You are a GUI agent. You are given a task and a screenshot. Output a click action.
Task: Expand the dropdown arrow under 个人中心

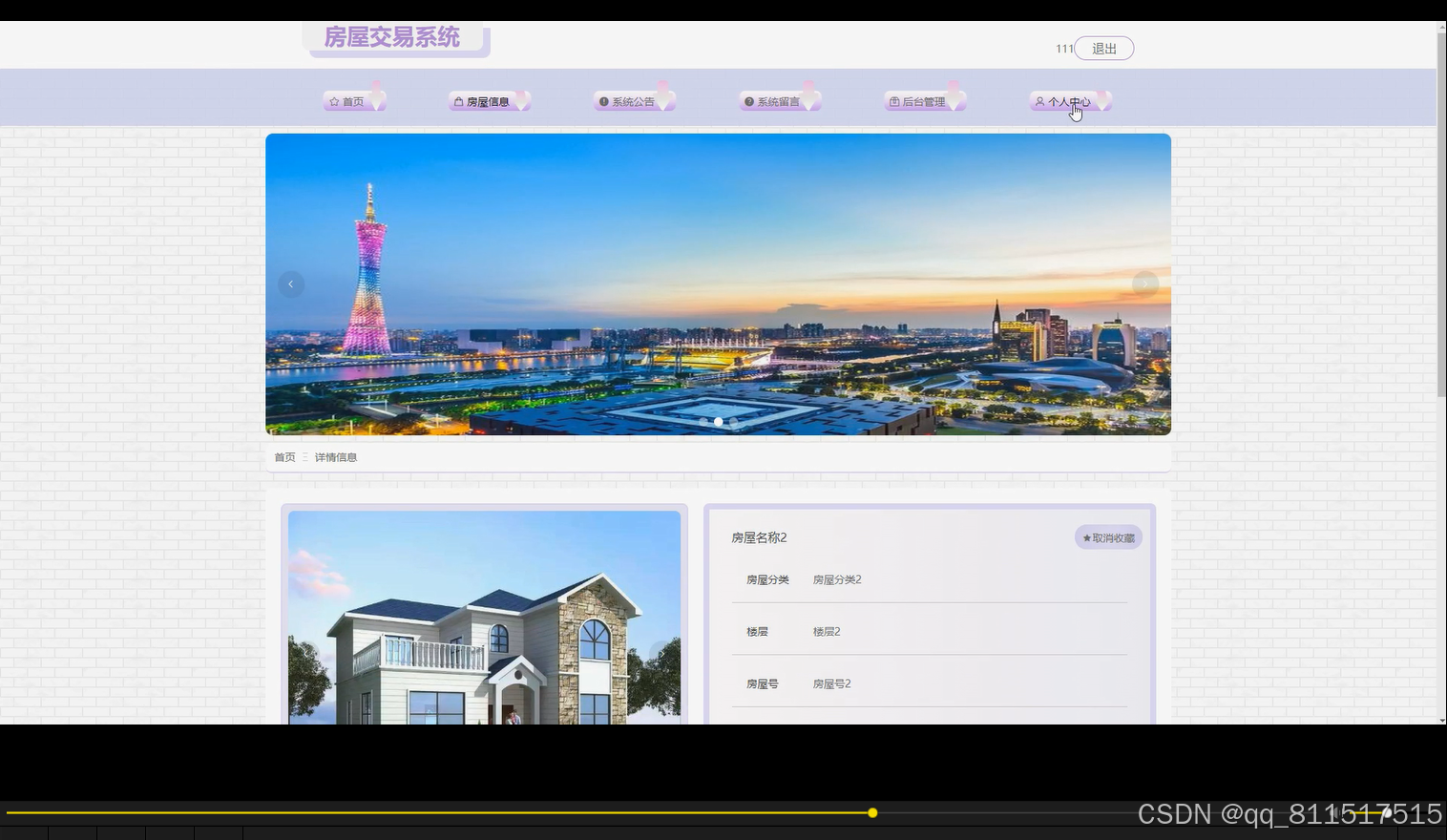(1102, 100)
